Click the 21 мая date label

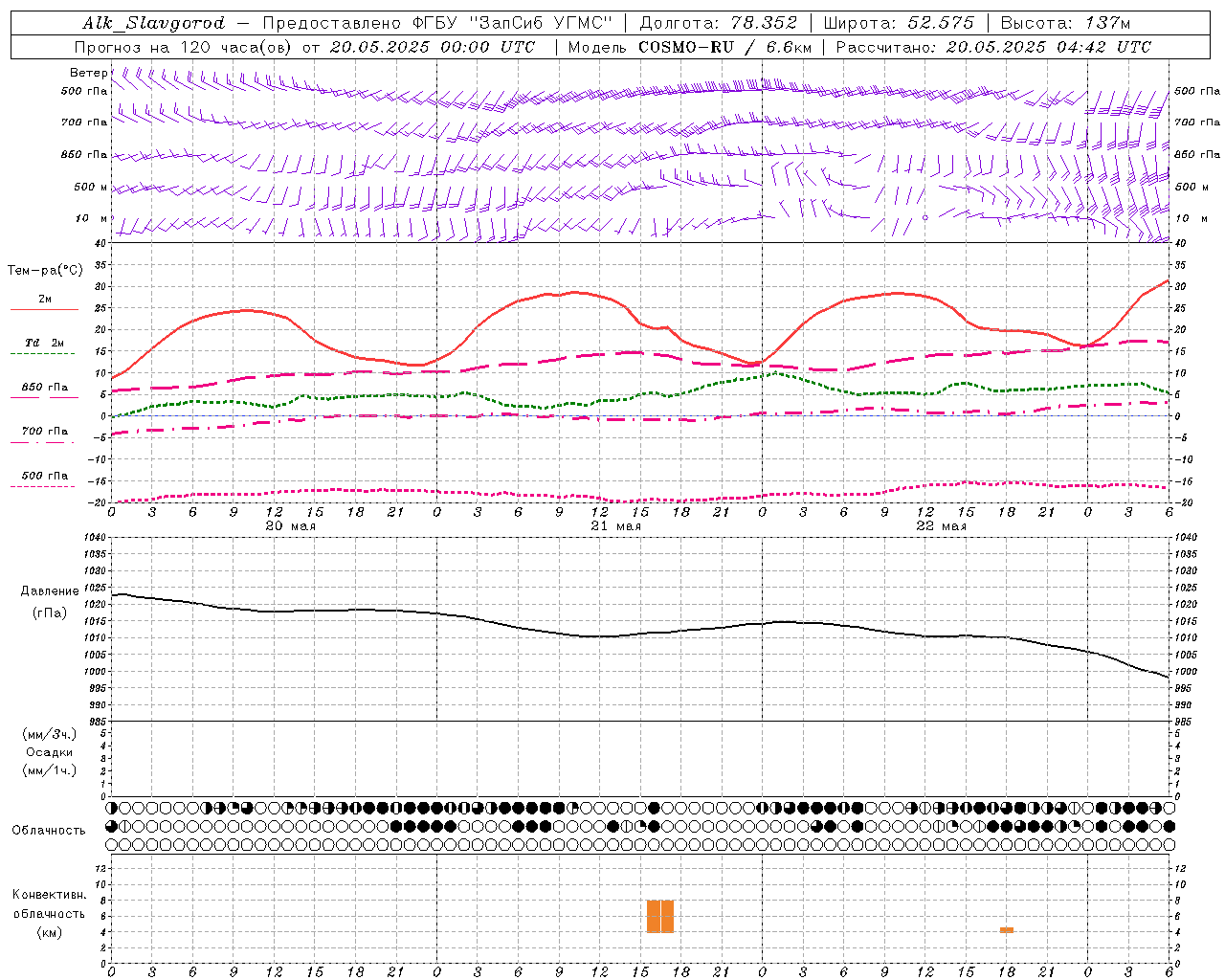(x=616, y=526)
